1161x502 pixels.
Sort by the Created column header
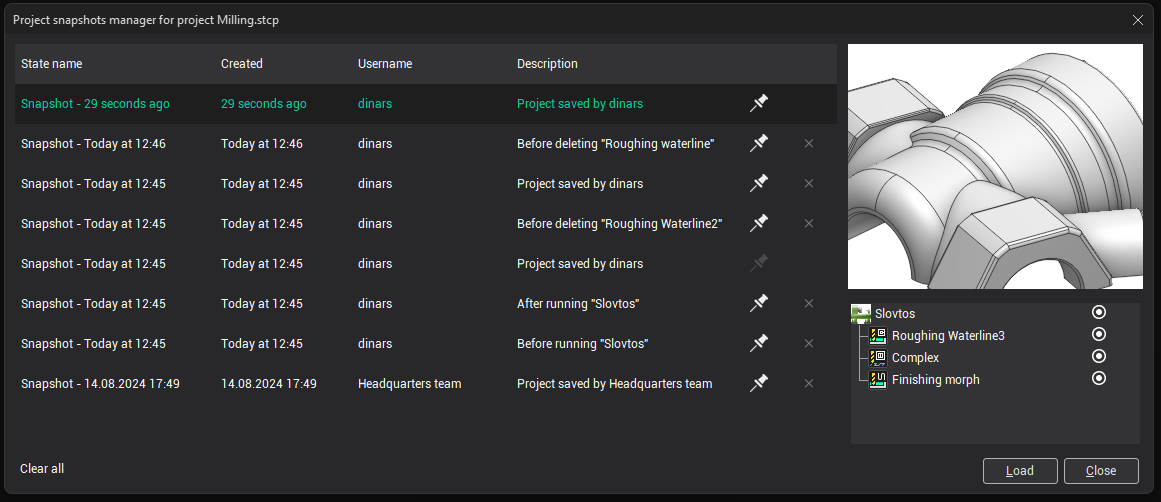(x=242, y=64)
